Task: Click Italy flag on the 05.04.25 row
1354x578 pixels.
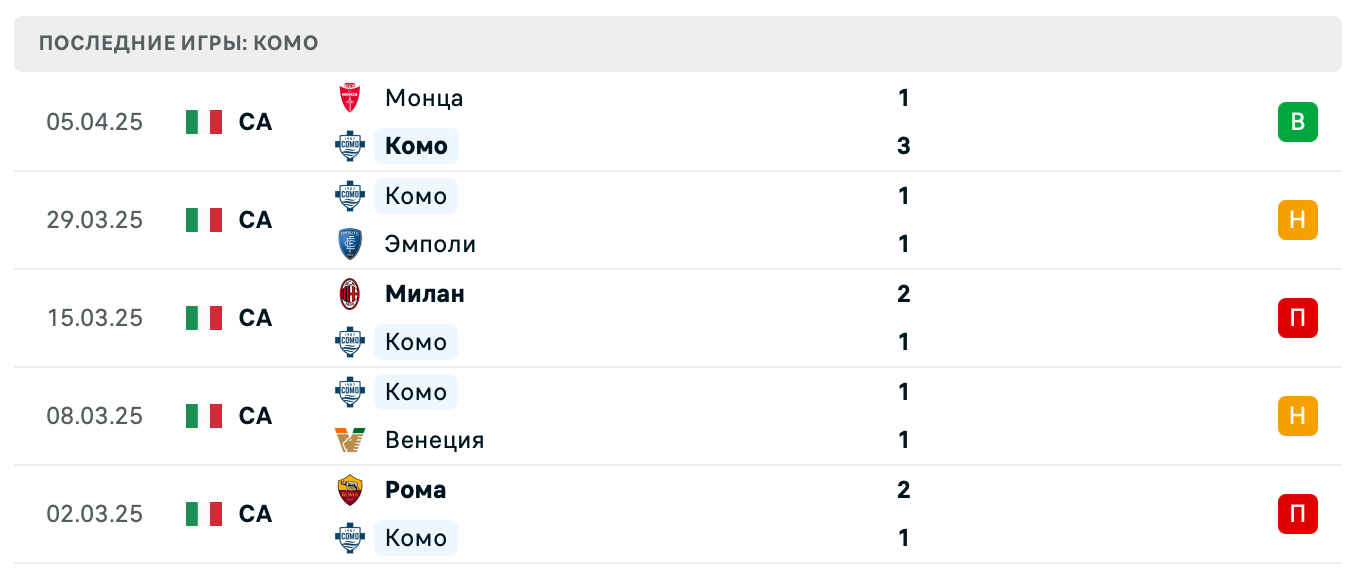Action: (x=204, y=122)
